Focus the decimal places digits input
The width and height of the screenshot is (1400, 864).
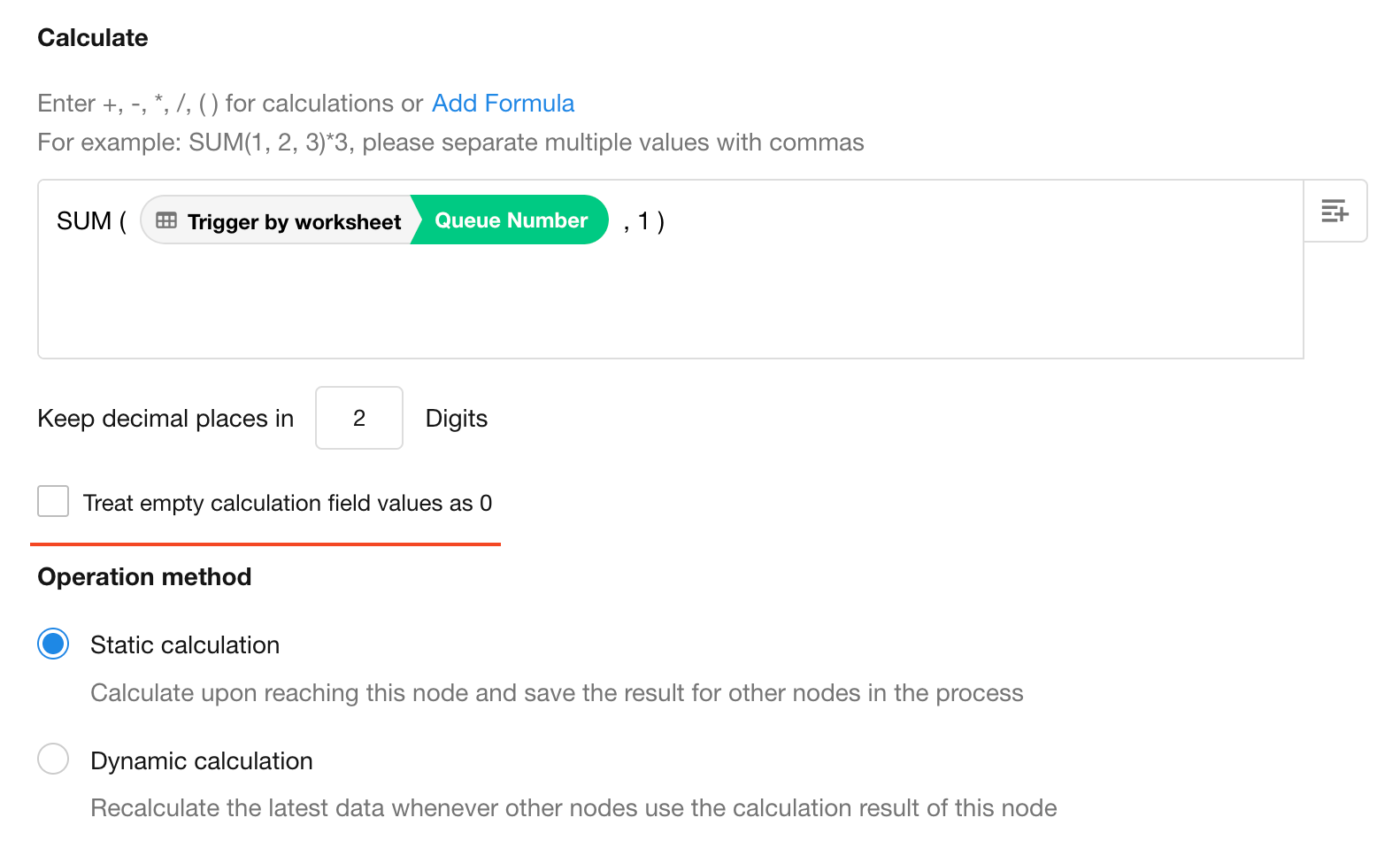tap(359, 418)
